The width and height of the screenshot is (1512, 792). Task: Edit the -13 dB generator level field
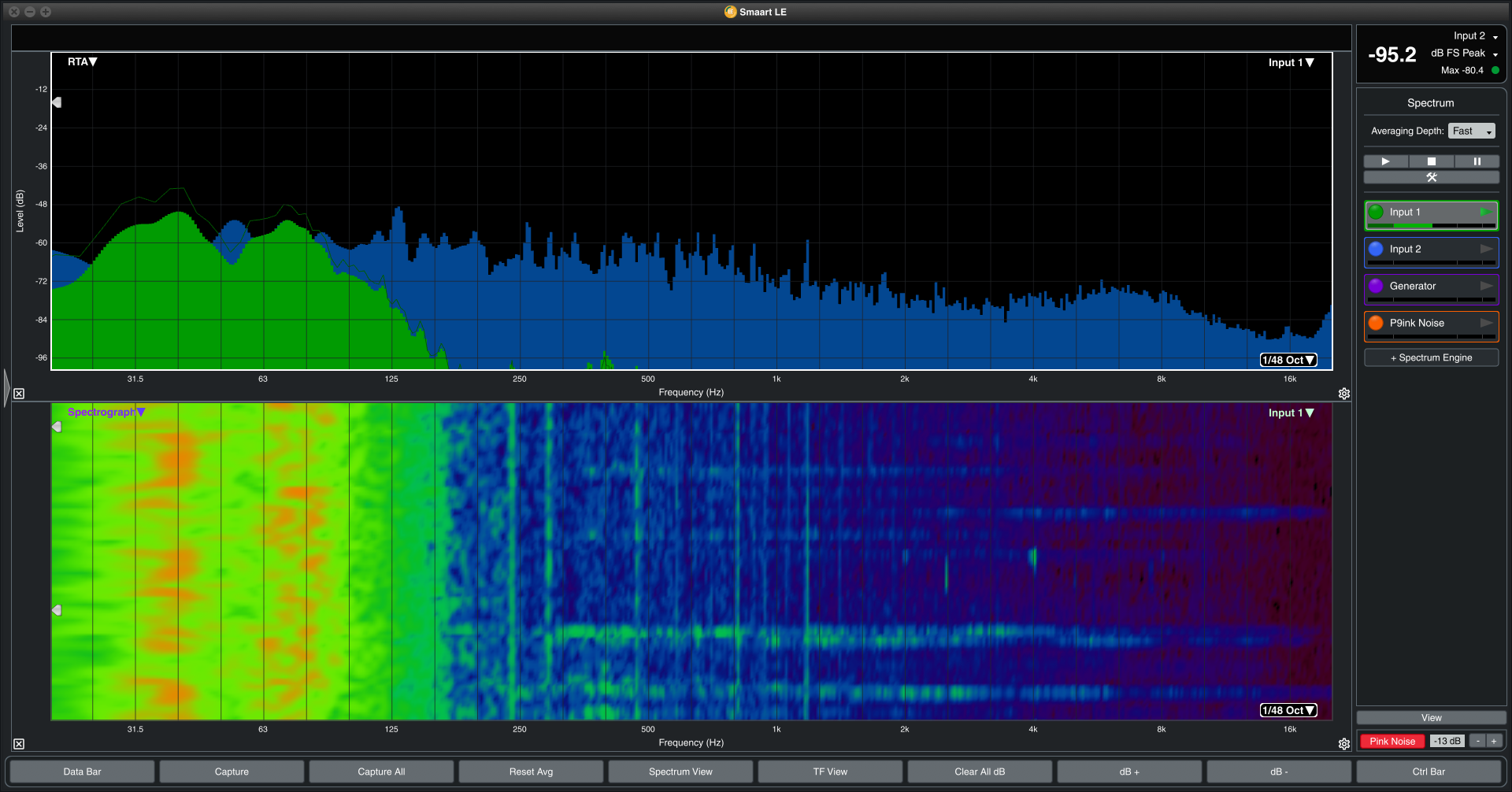point(1447,742)
